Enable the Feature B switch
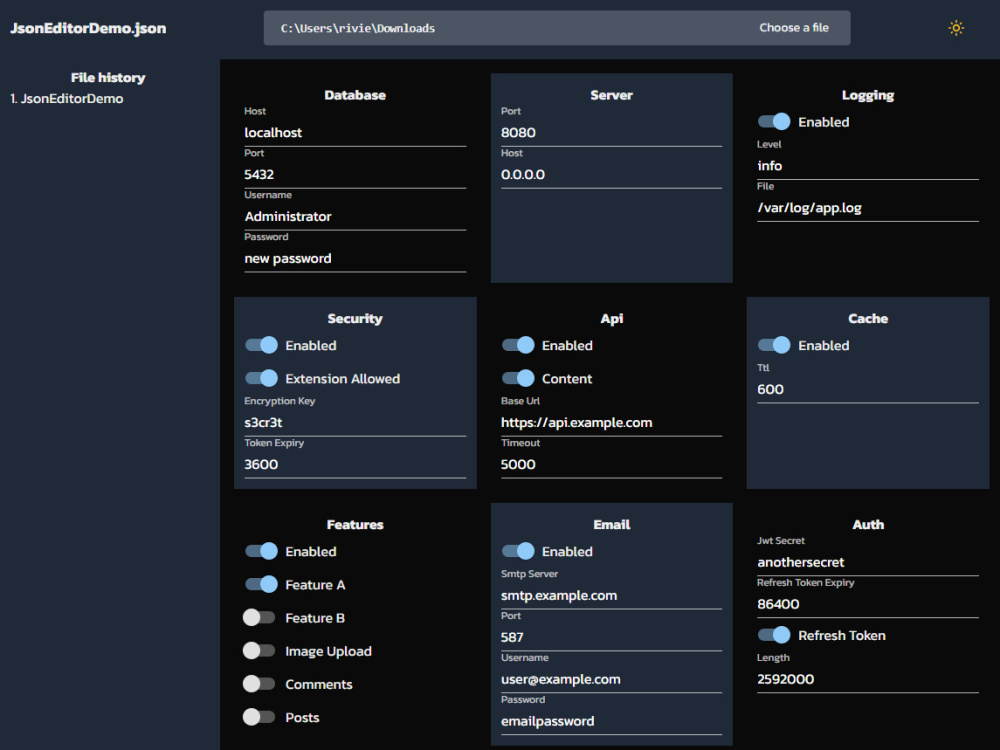 pos(259,617)
